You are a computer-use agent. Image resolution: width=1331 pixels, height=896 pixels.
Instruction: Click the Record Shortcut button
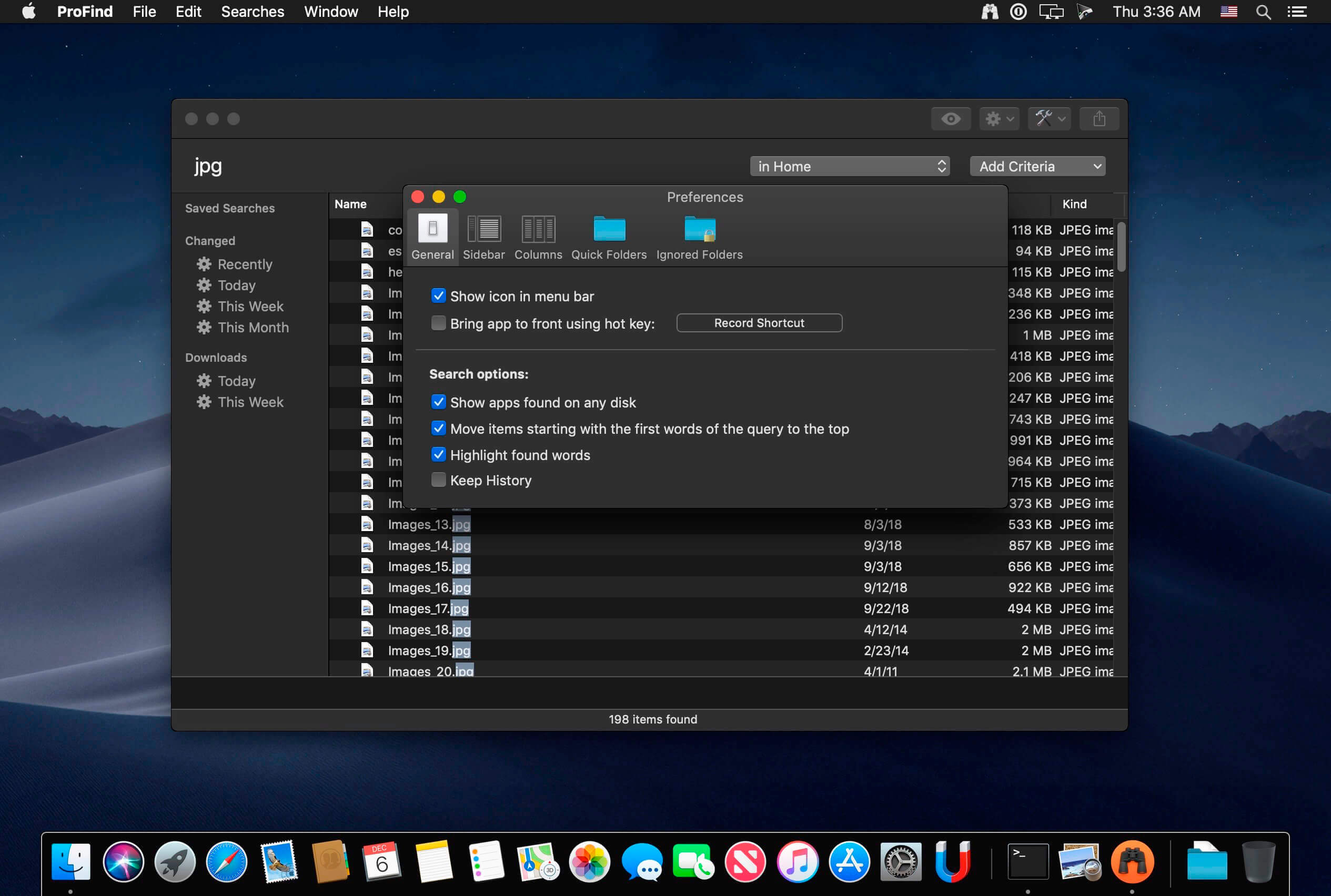tap(758, 322)
